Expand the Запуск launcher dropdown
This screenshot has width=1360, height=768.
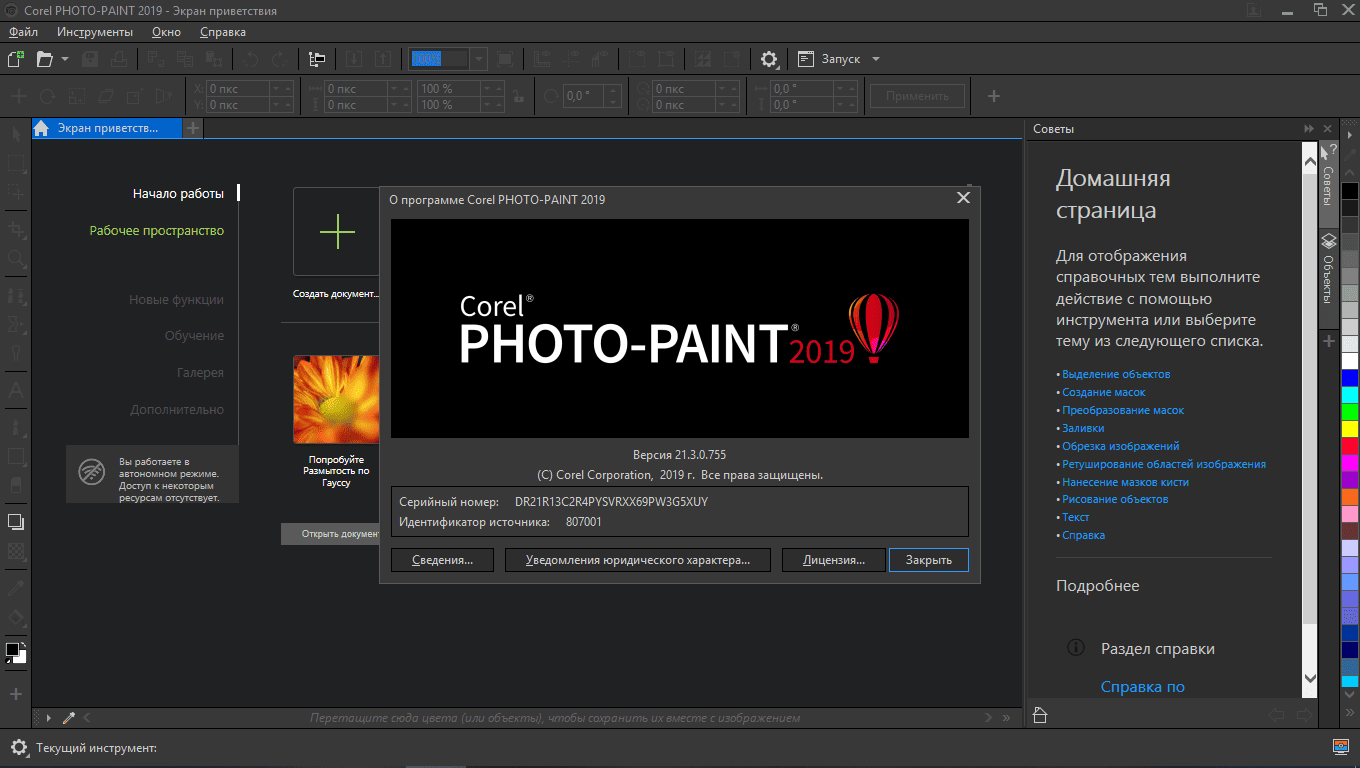pyautogui.click(x=876, y=59)
